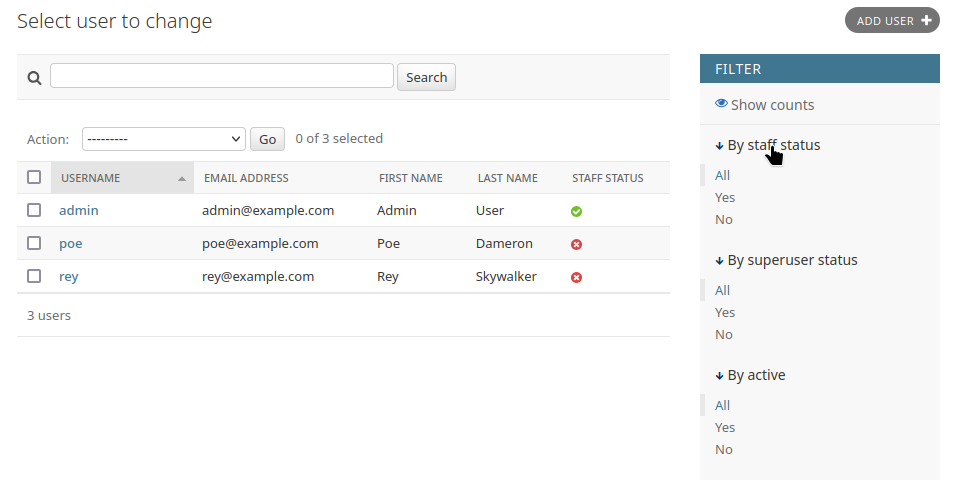Click rey's red staff status icon
Image resolution: width=954 pixels, height=489 pixels.
pyautogui.click(x=576, y=277)
